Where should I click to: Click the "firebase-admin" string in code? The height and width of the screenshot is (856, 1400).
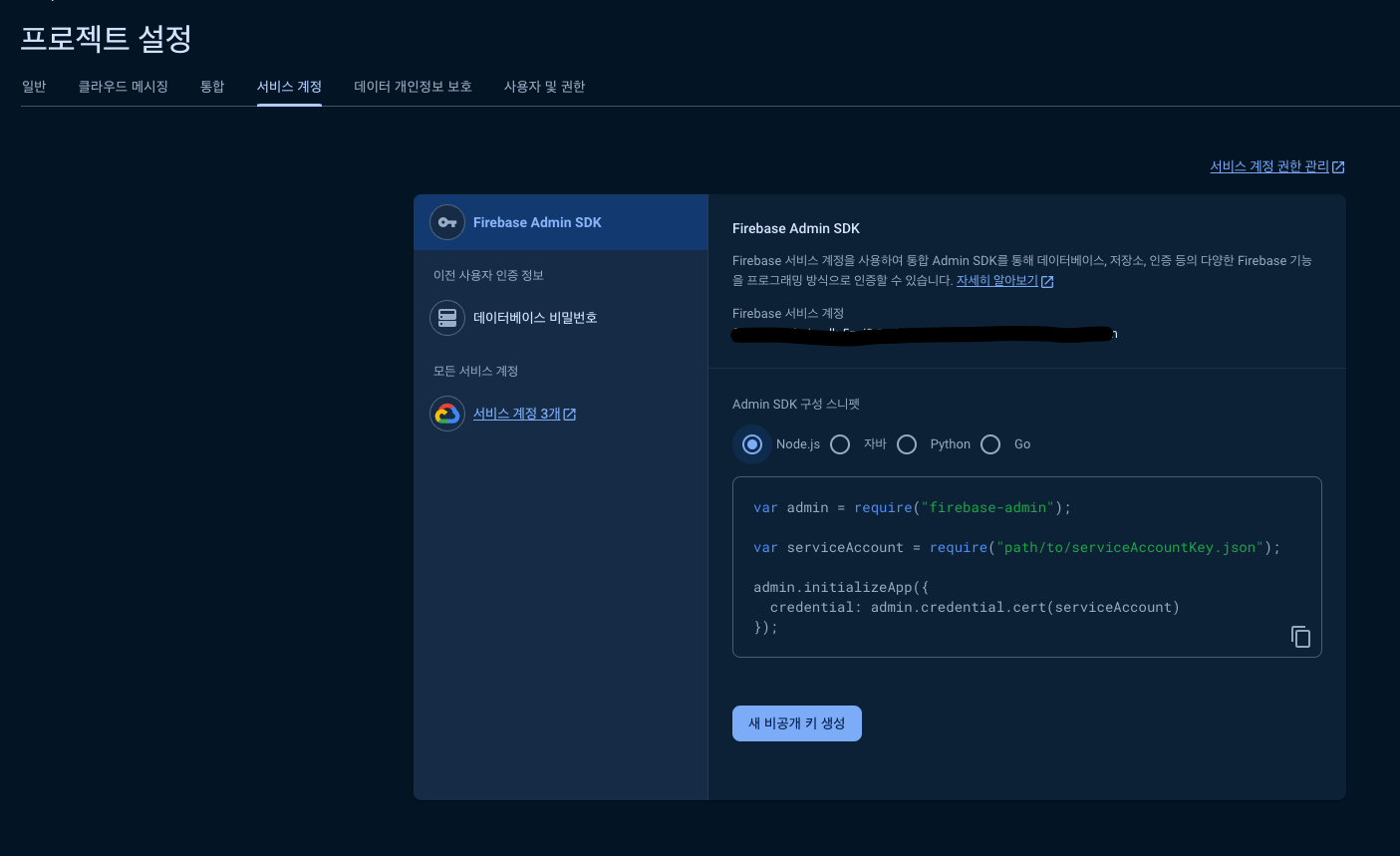988,507
